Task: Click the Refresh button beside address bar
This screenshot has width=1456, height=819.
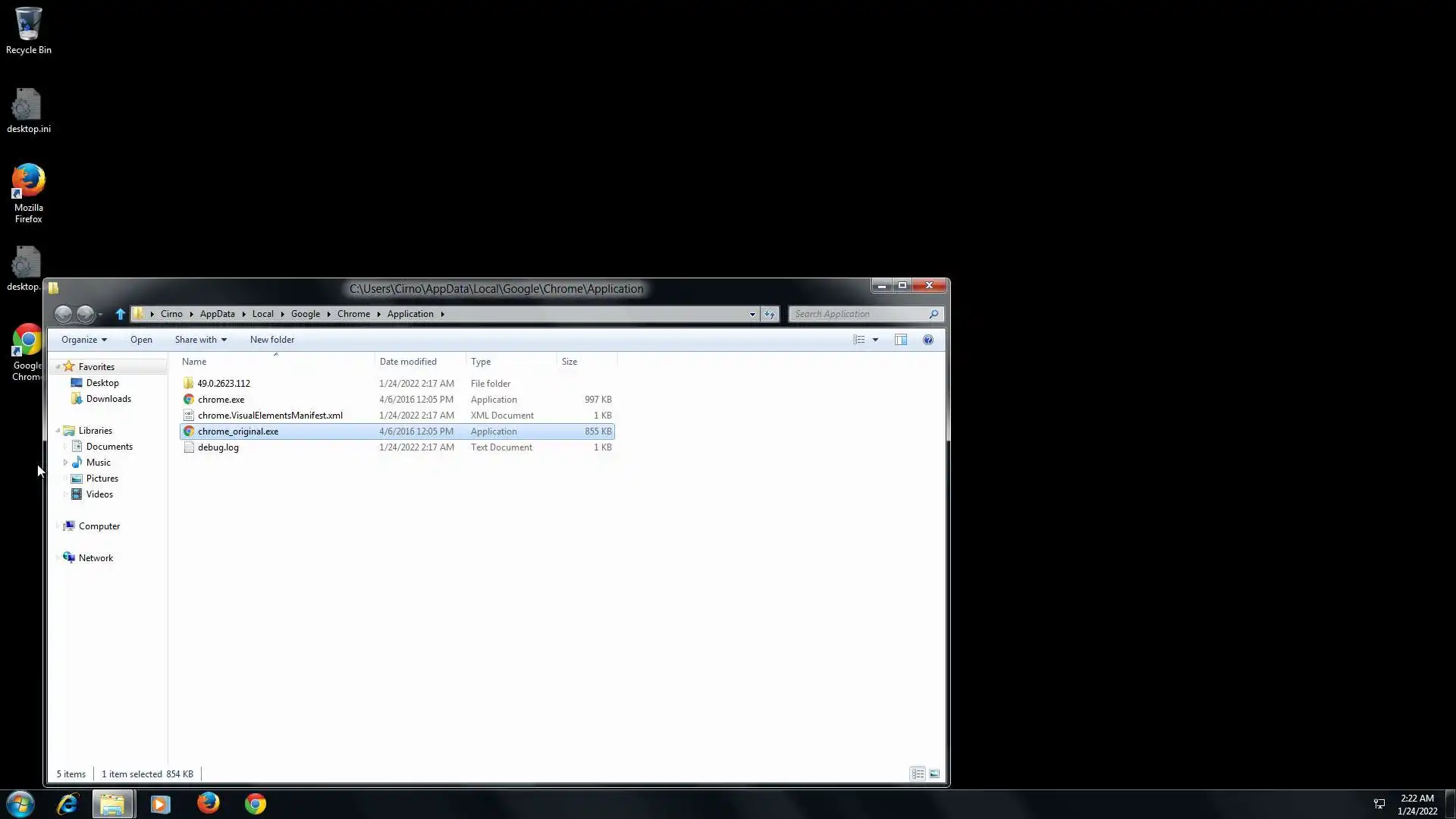Action: click(770, 314)
